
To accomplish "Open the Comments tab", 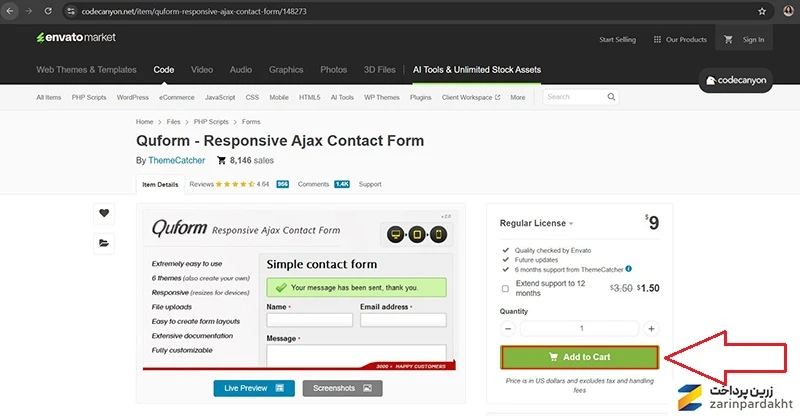I will (x=313, y=184).
